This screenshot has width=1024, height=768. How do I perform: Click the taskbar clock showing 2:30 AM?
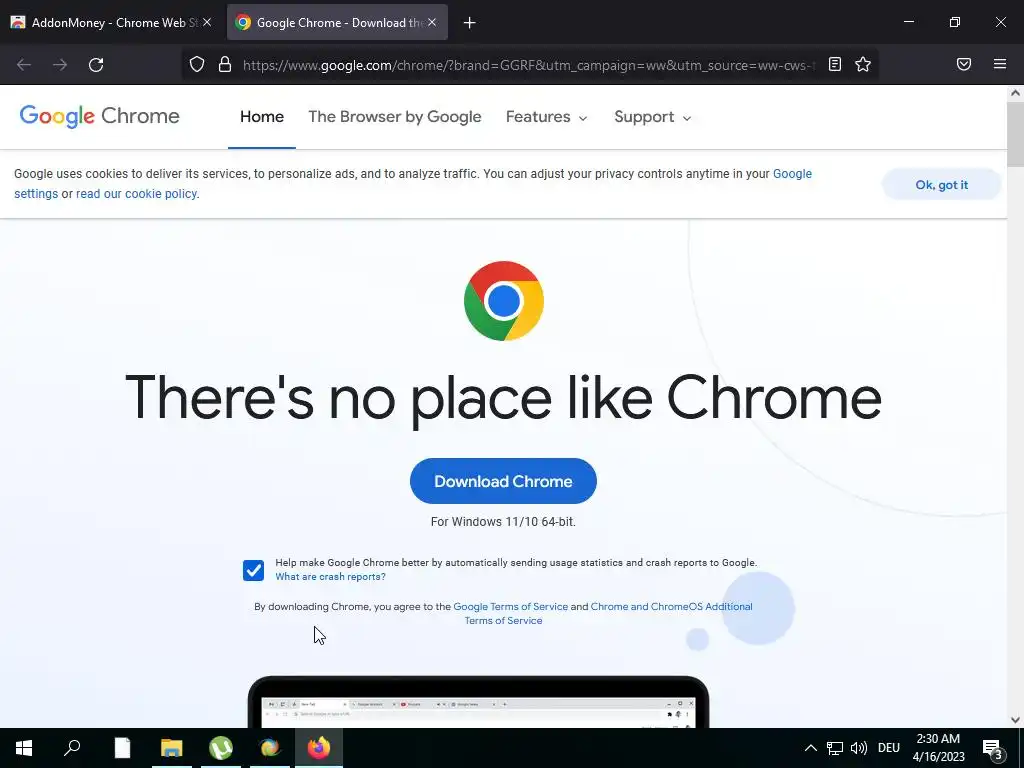pos(938,748)
